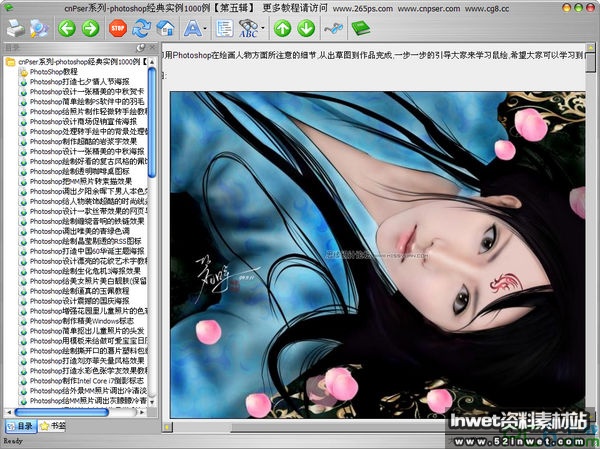Viewport: 600px width, 449px height.
Task: Click the blue refresh arrows icon
Action: point(142,29)
